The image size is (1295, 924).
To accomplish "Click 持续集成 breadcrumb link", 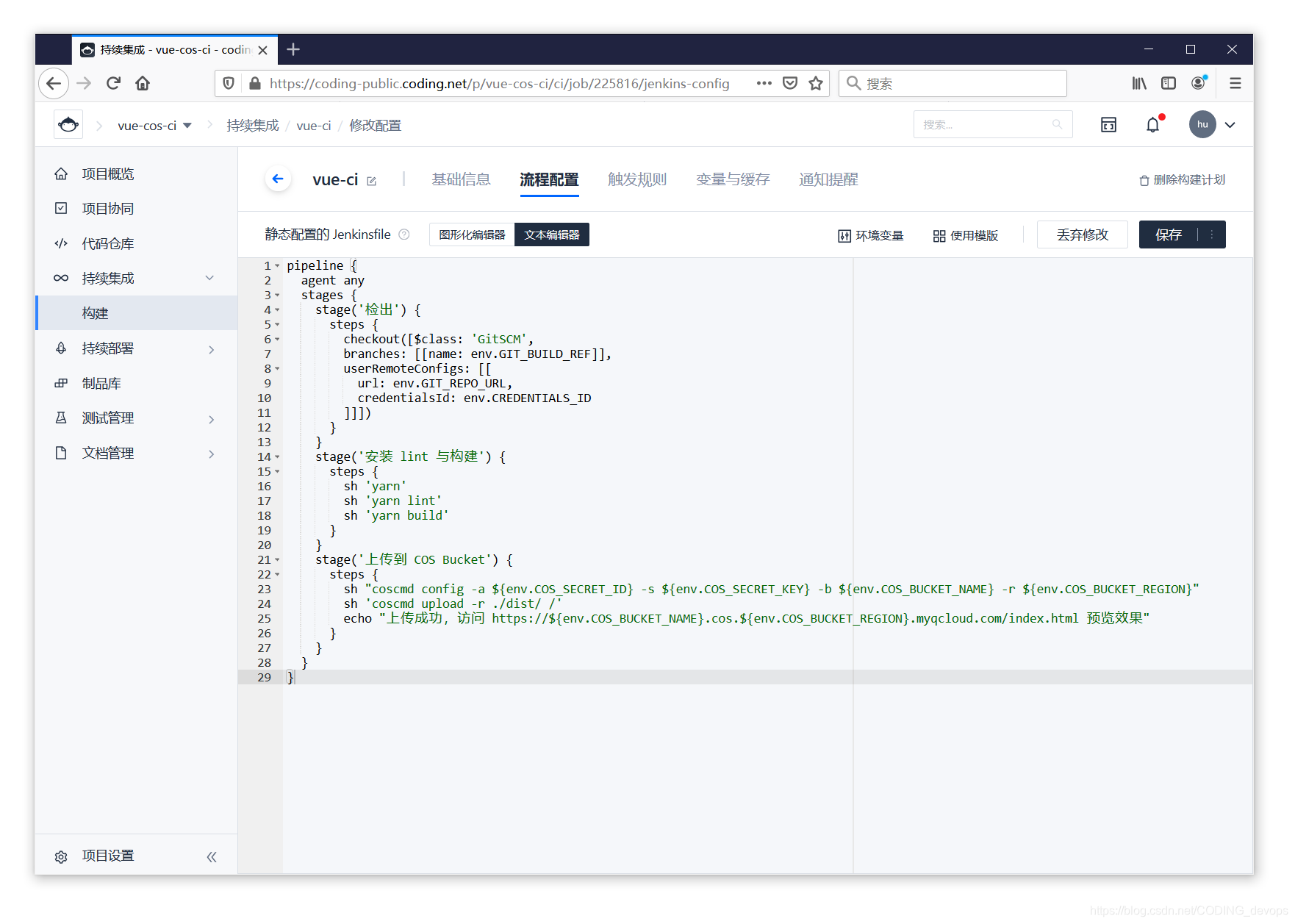I will click(x=253, y=126).
